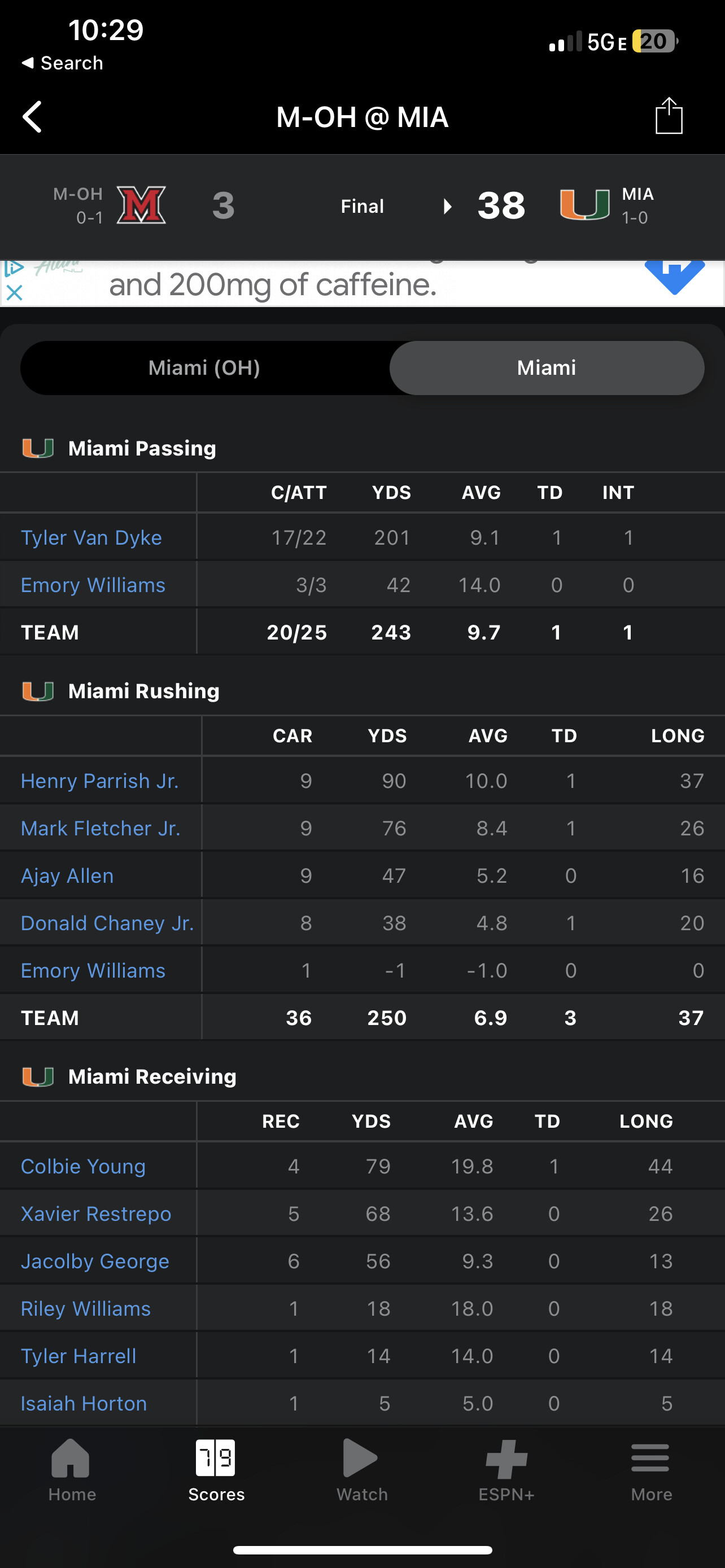Close the ad with the X icon
Viewport: 725px width, 1568px height.
[x=14, y=293]
